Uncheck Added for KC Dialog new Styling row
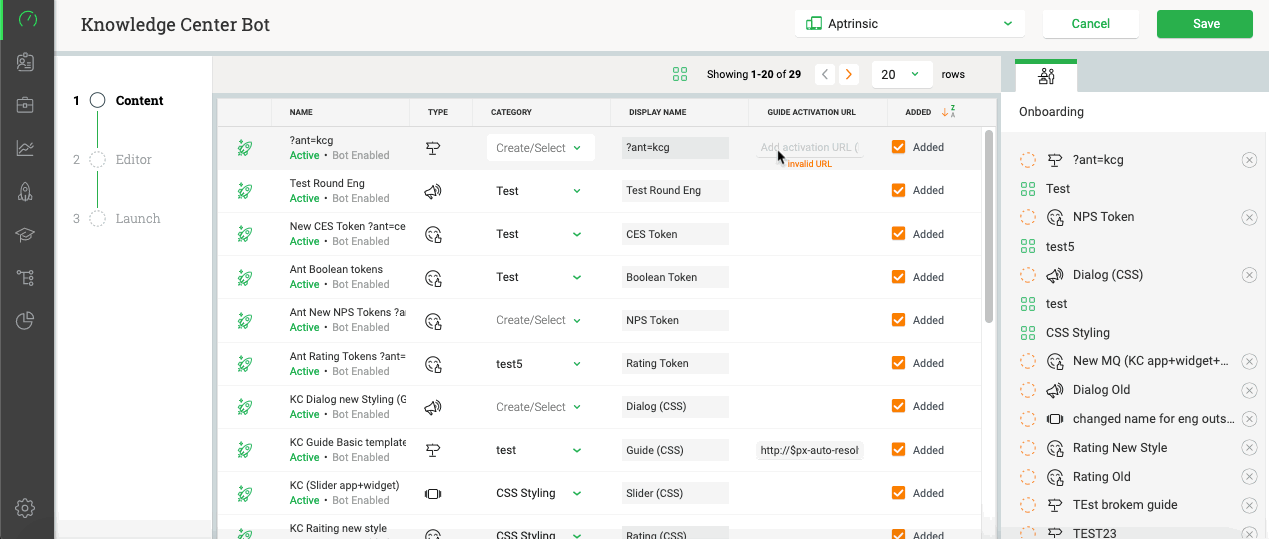This screenshot has height=539, width=1269. (898, 406)
